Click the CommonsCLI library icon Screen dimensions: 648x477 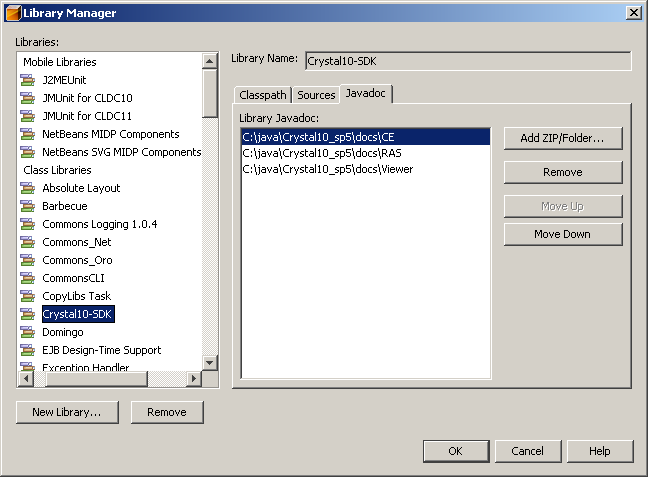(x=28, y=278)
